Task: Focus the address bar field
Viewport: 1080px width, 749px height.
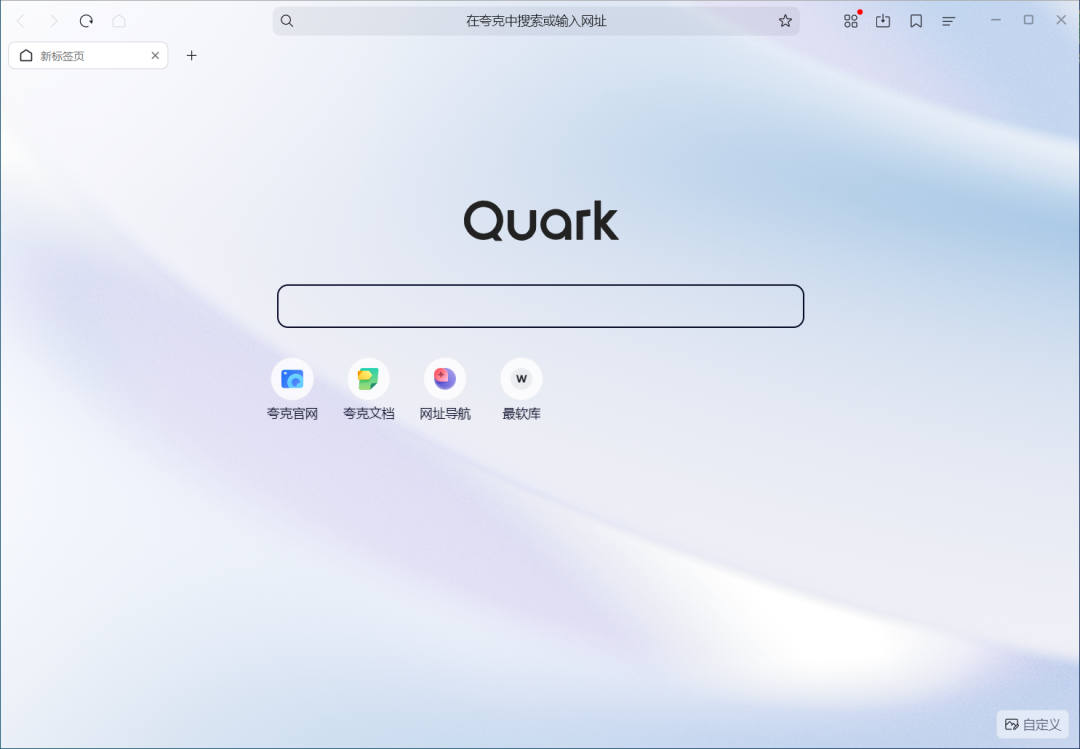Action: pos(536,21)
